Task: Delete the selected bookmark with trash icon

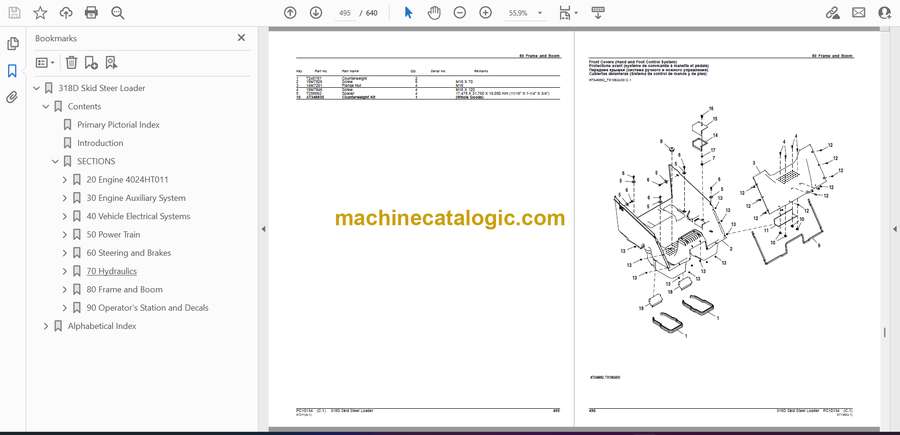Action: pyautogui.click(x=70, y=62)
